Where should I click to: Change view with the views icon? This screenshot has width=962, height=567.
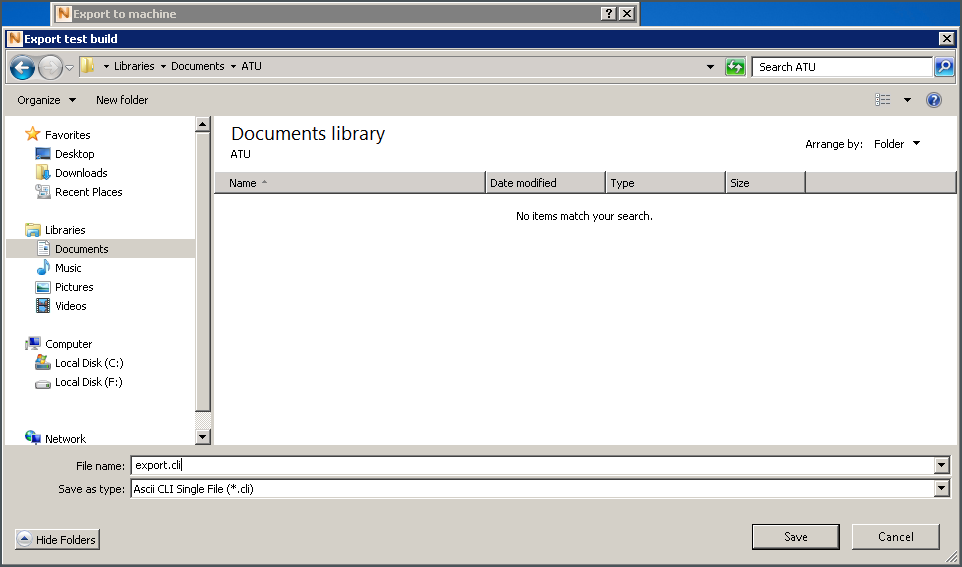(x=883, y=99)
